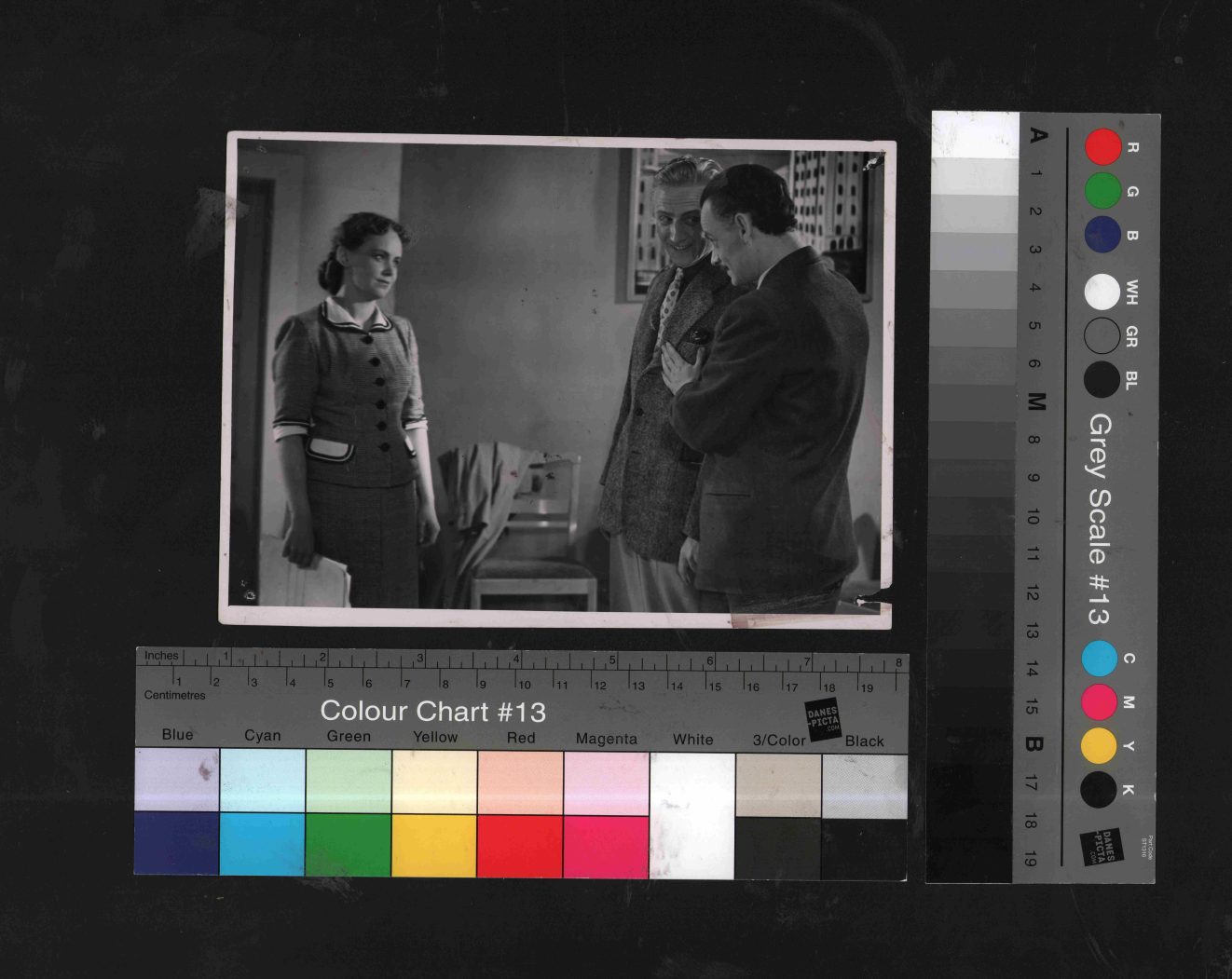Click the black-and-white photograph of three people
The height and width of the screenshot is (979, 1232).
coord(557,379)
